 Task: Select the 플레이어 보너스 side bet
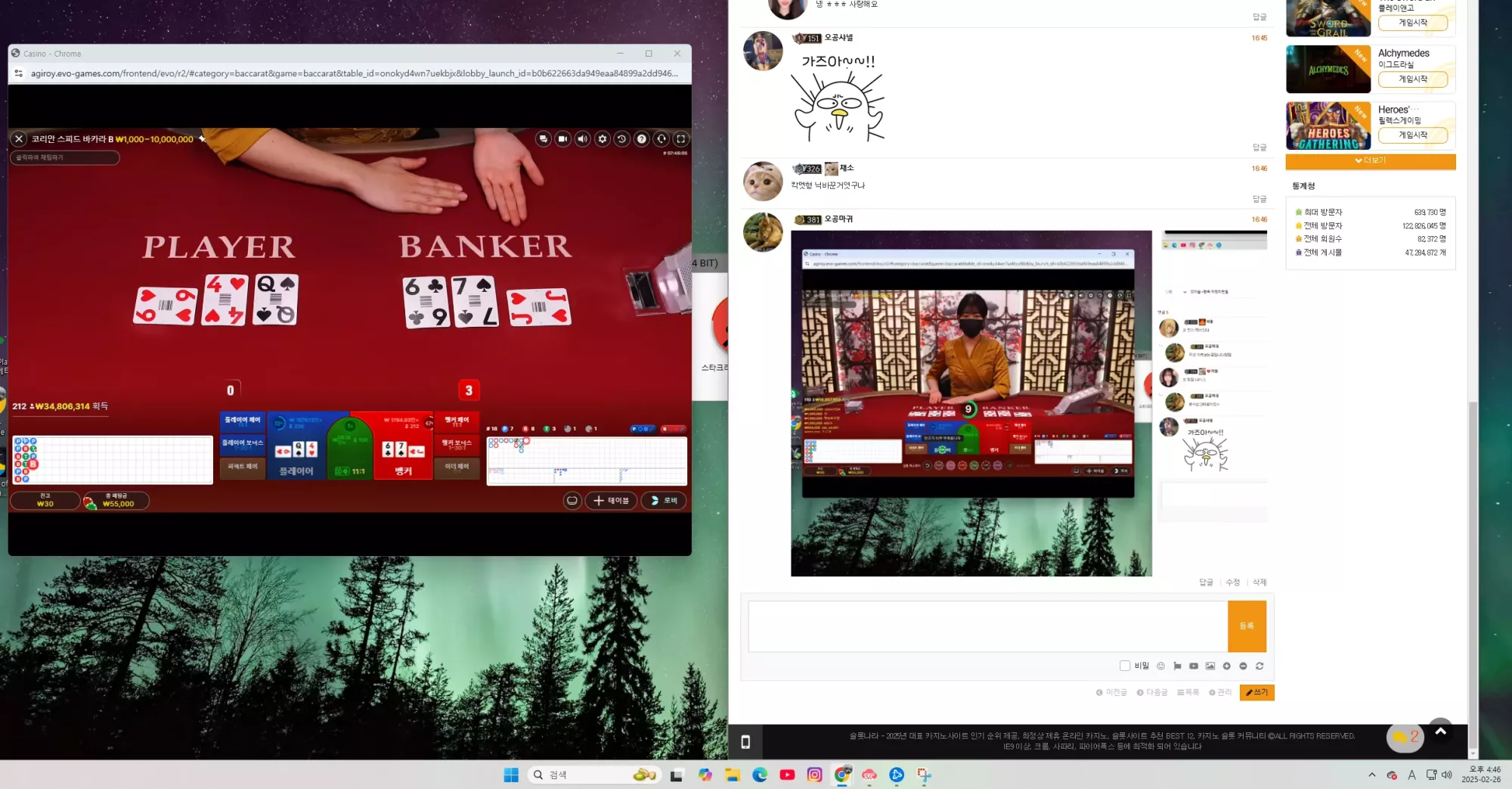[x=242, y=445]
